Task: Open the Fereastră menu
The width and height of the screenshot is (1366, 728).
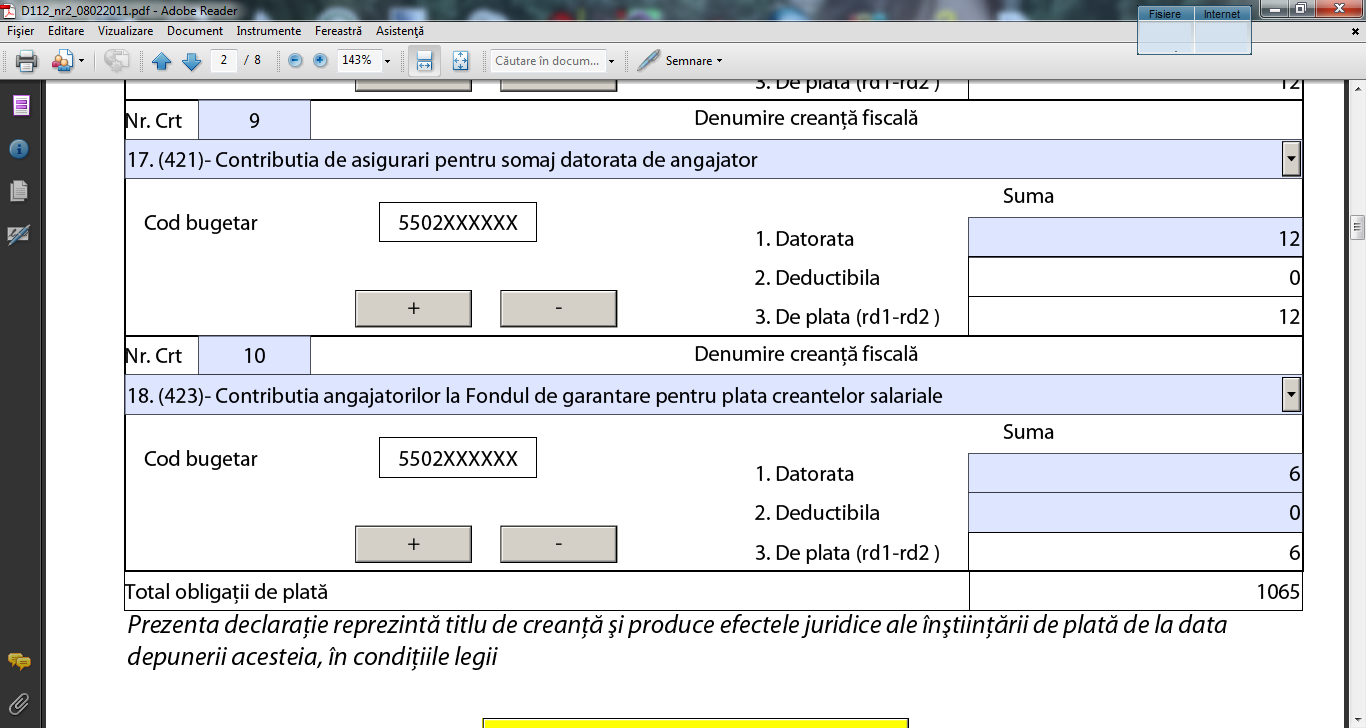Action: tap(338, 31)
